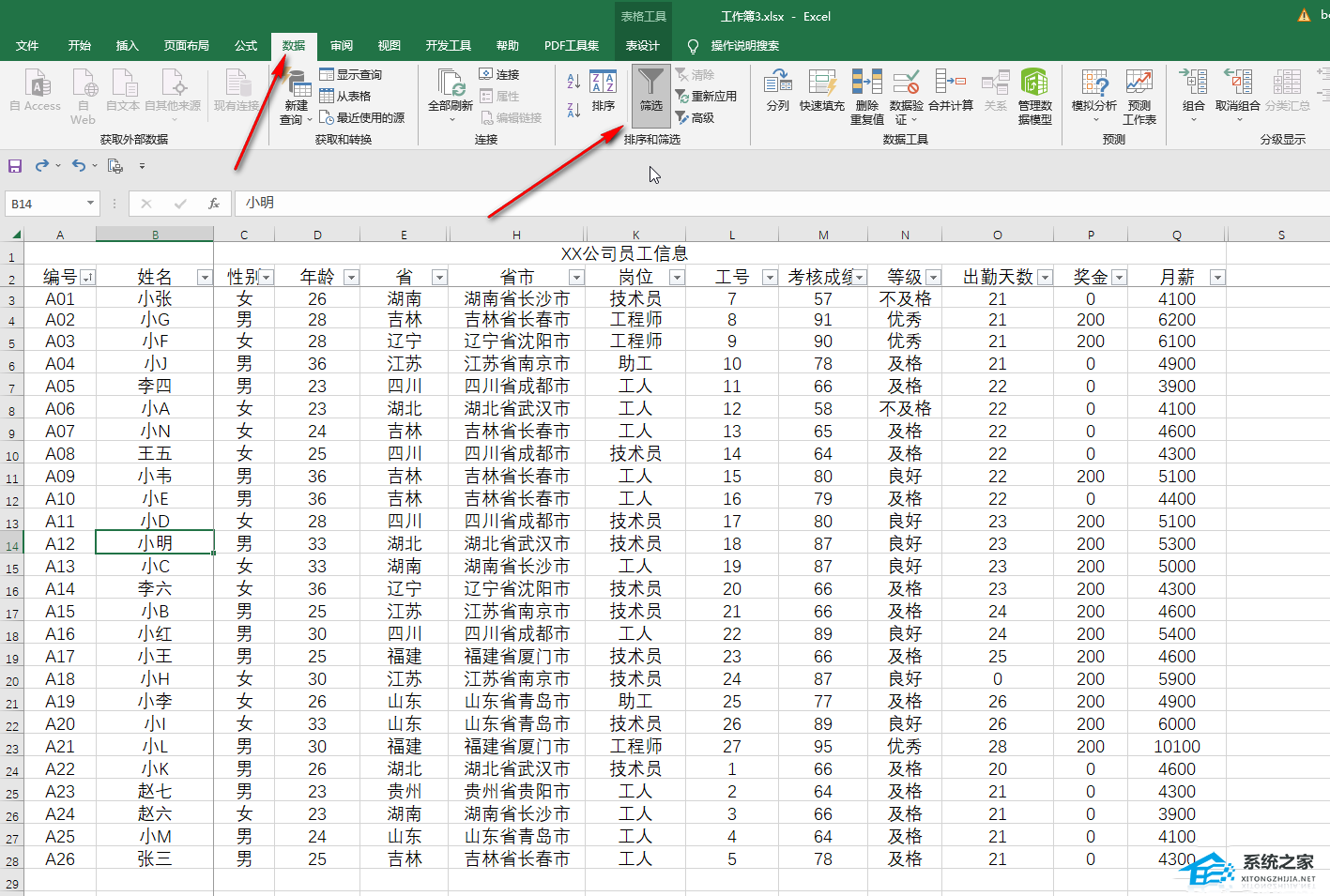This screenshot has height=896, width=1330.
Task: Click Manage Data Model (管理数据模型) icon
Action: (x=1034, y=83)
